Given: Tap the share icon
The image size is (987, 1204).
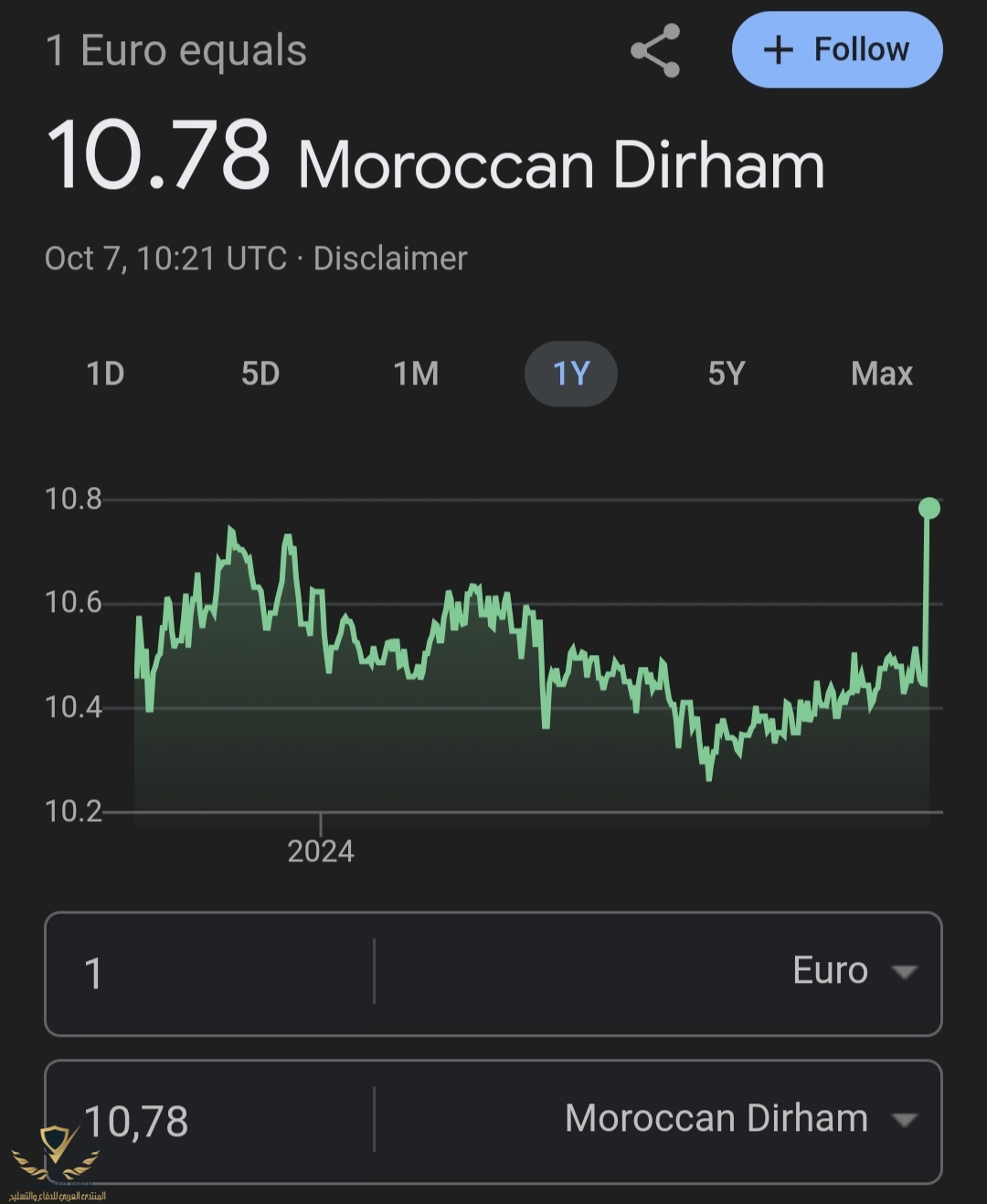Looking at the screenshot, I should click(656, 50).
